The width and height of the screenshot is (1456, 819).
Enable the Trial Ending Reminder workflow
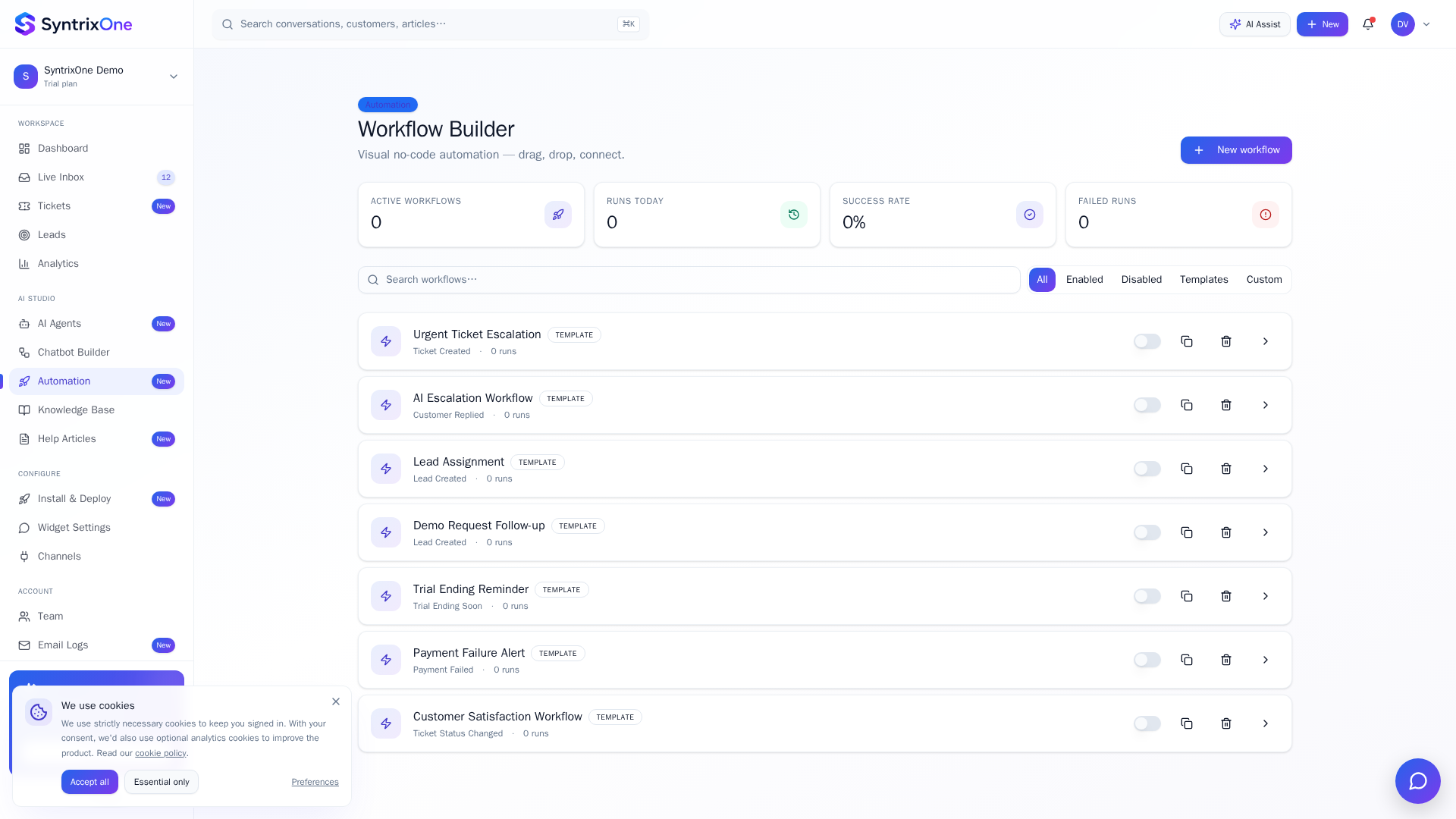(x=1147, y=596)
